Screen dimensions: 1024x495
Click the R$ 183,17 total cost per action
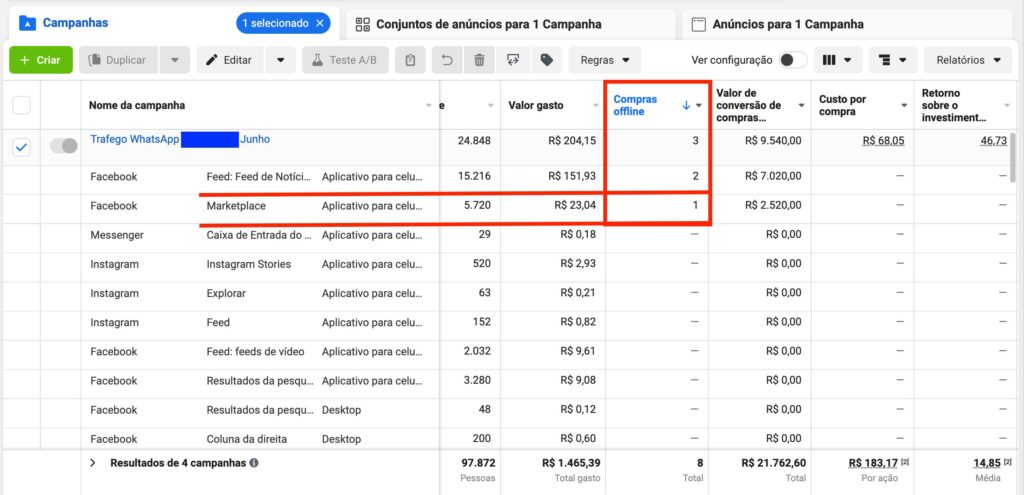(874, 463)
